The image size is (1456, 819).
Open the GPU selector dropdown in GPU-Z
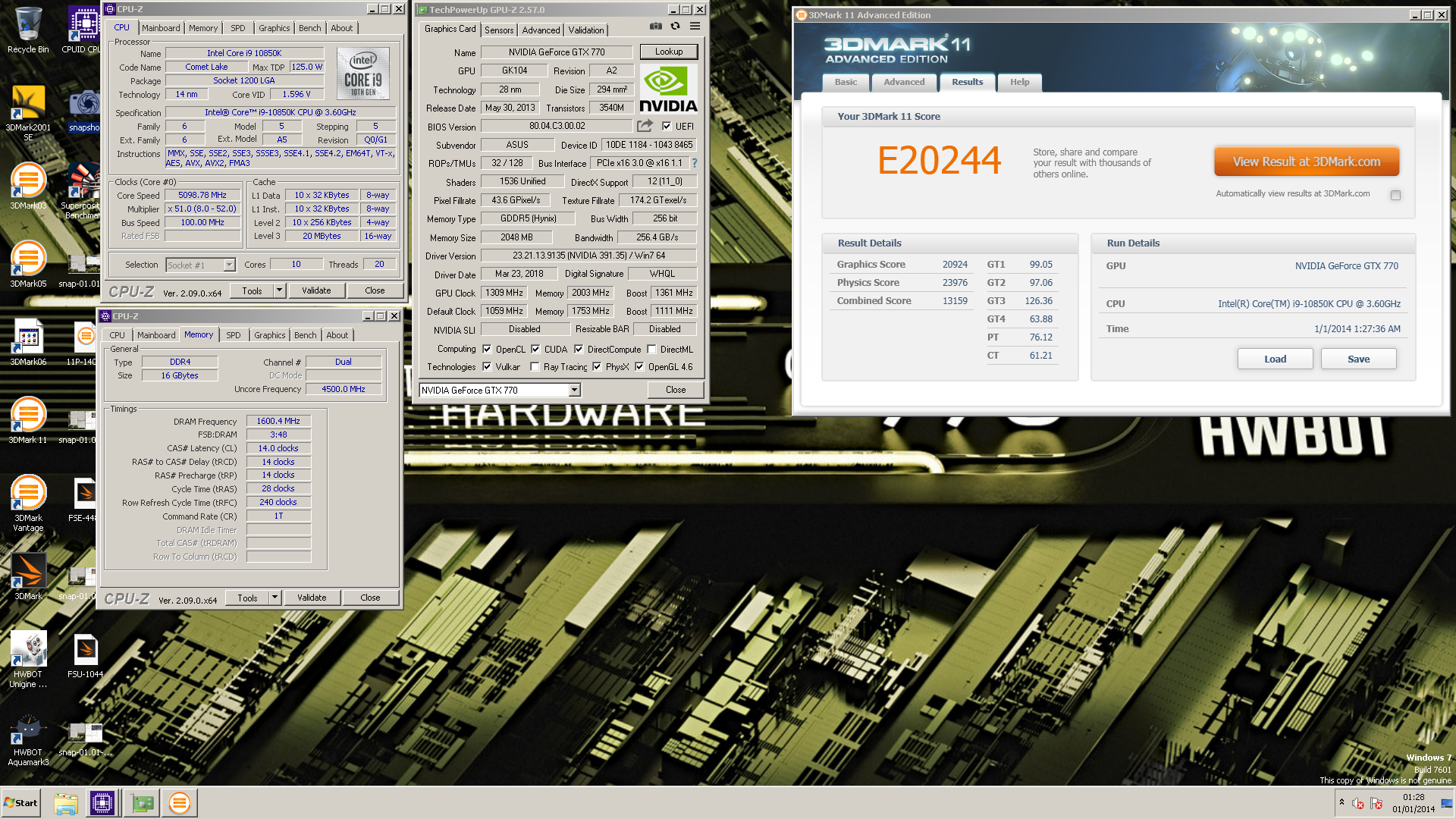click(x=574, y=390)
